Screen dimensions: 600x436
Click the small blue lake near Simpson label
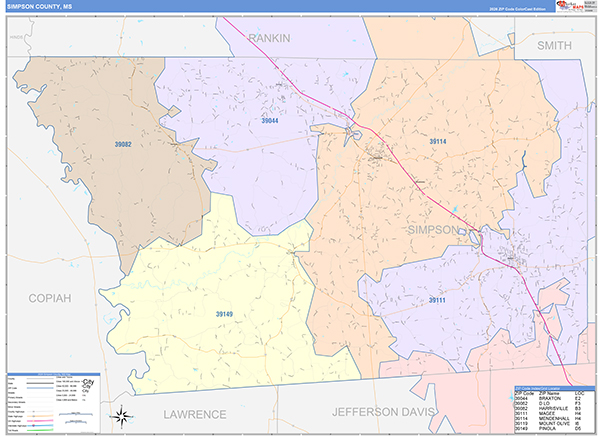point(455,209)
